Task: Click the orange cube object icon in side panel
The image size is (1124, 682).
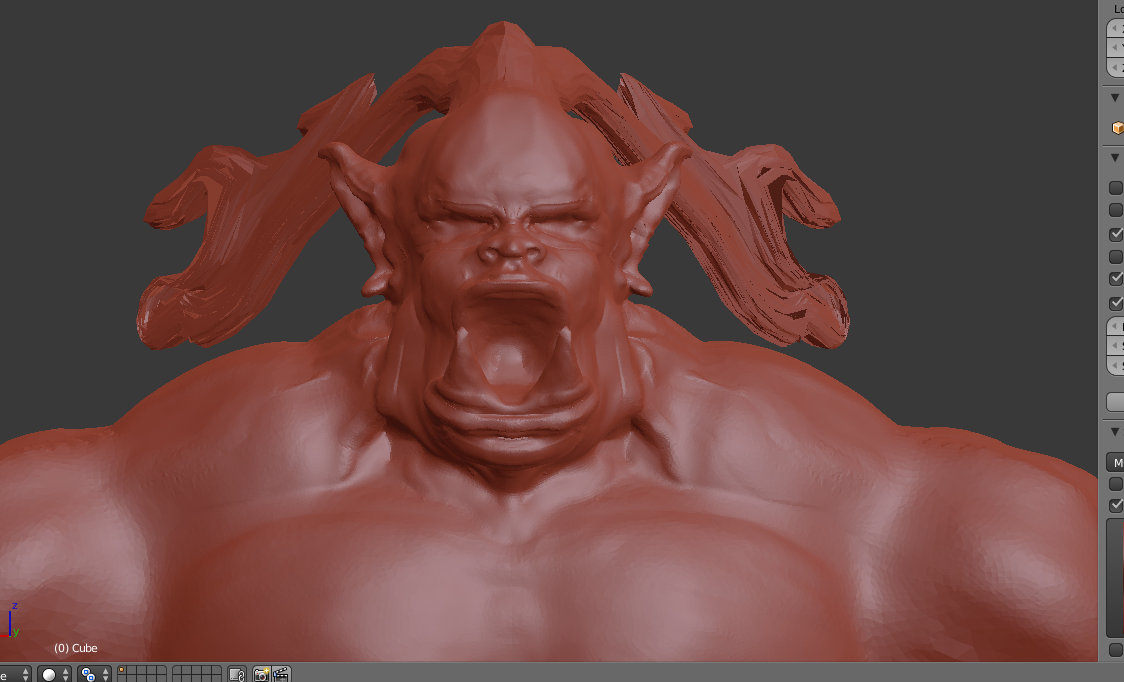Action: (x=1118, y=128)
